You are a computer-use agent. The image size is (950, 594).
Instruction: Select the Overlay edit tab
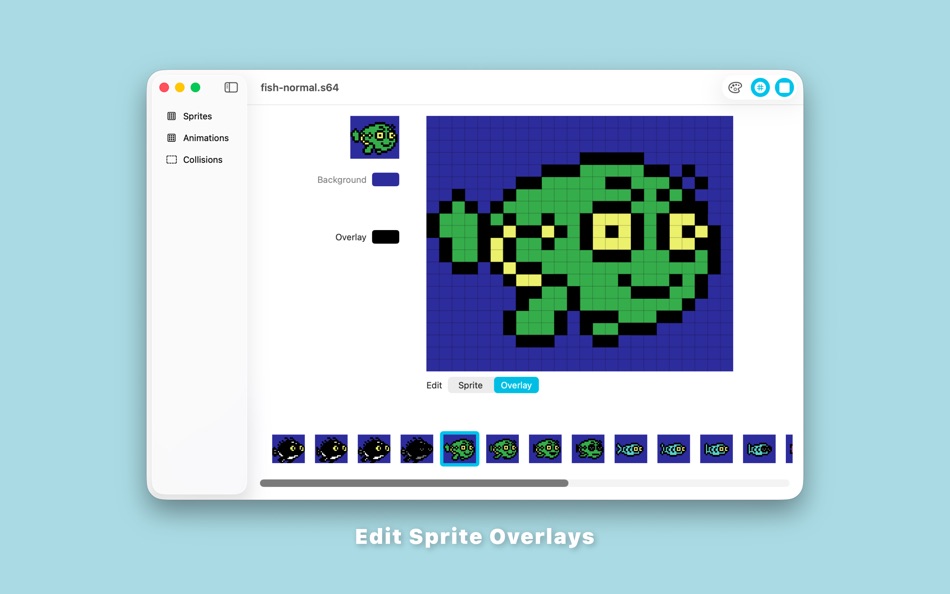point(516,384)
